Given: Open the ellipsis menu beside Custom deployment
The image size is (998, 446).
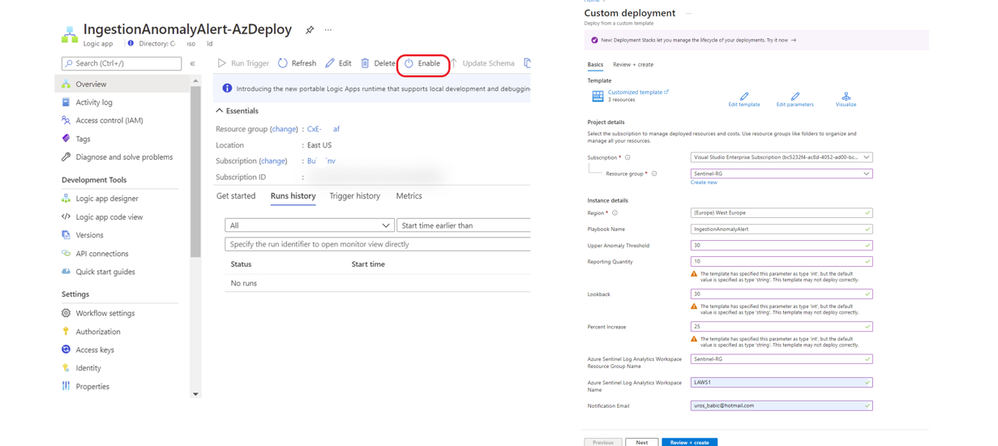Looking at the screenshot, I should 689,13.
